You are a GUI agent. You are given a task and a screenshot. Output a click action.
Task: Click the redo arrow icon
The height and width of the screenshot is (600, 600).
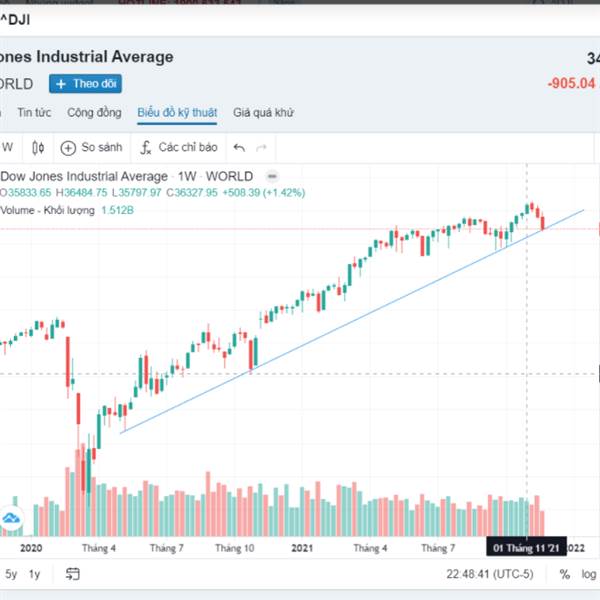coord(261,148)
